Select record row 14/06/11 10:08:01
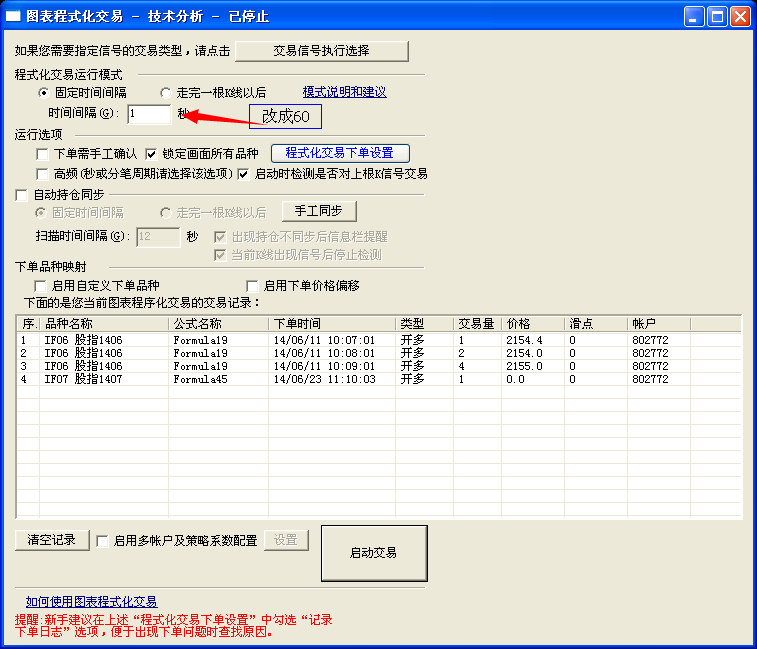Screen dimensions: 757x649 tap(379, 353)
